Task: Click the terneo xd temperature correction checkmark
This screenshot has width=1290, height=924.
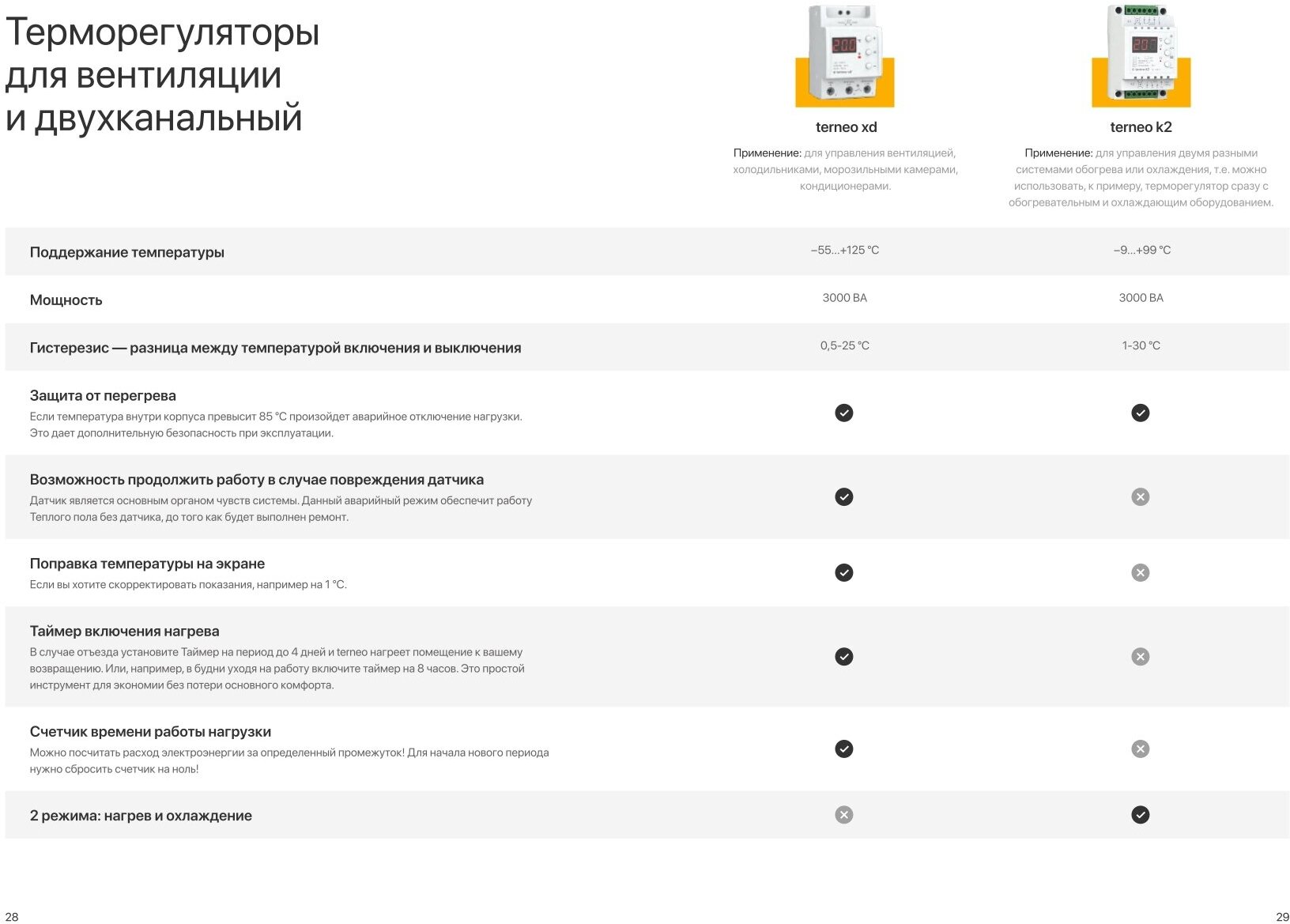Action: 844,572
